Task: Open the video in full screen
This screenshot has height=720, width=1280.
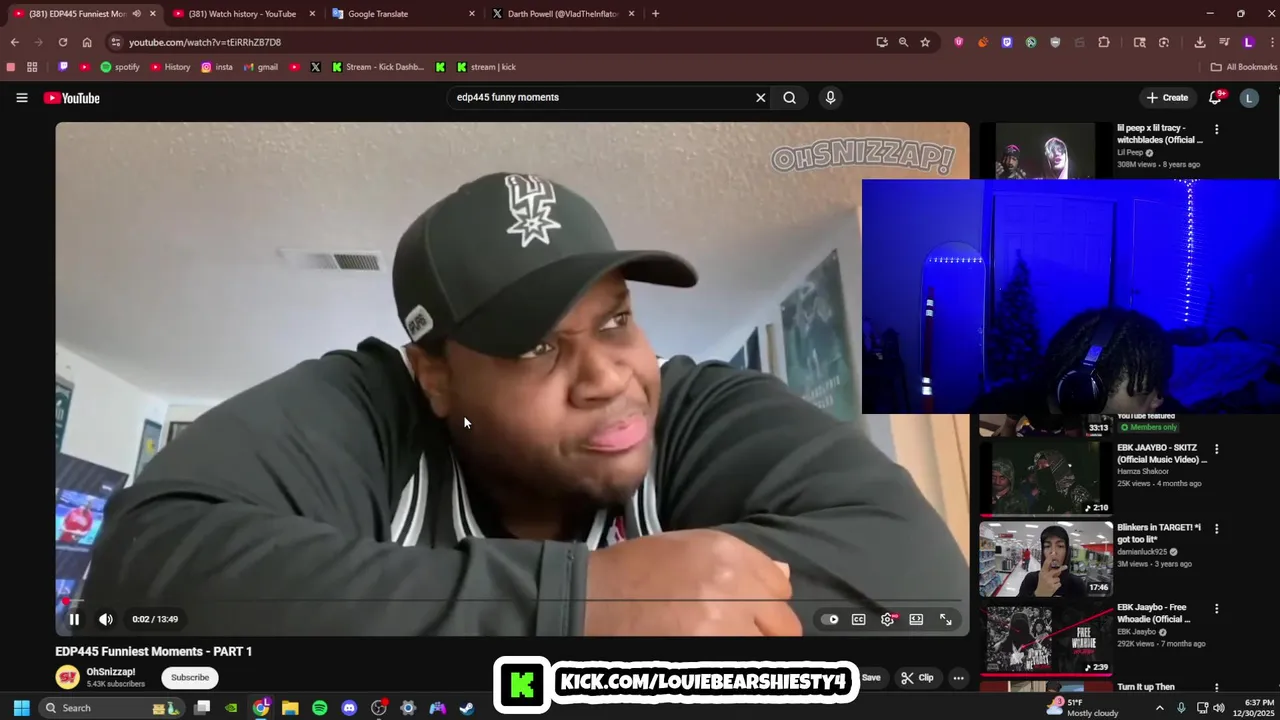Action: click(945, 619)
